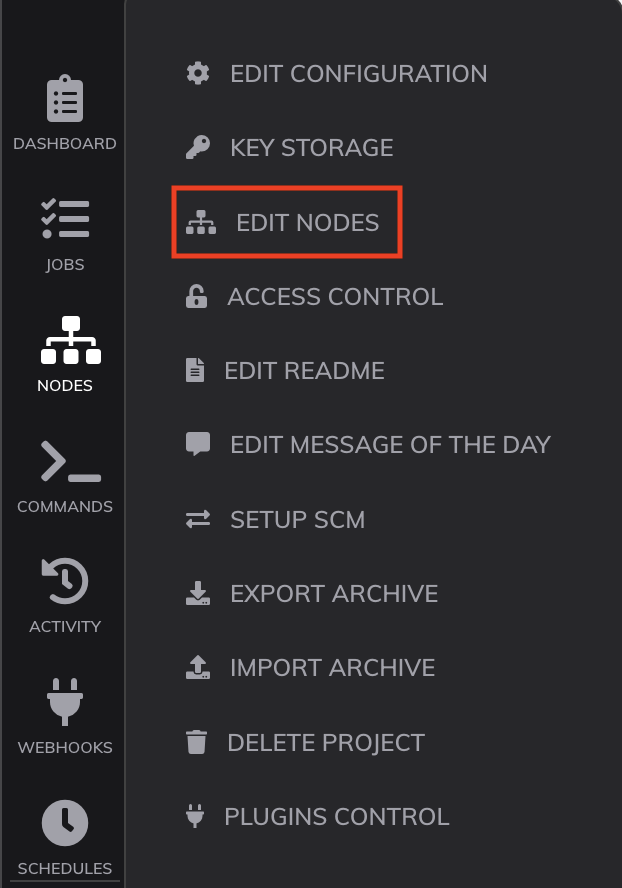
Task: Open the Activity history clock icon
Action: pos(65,581)
